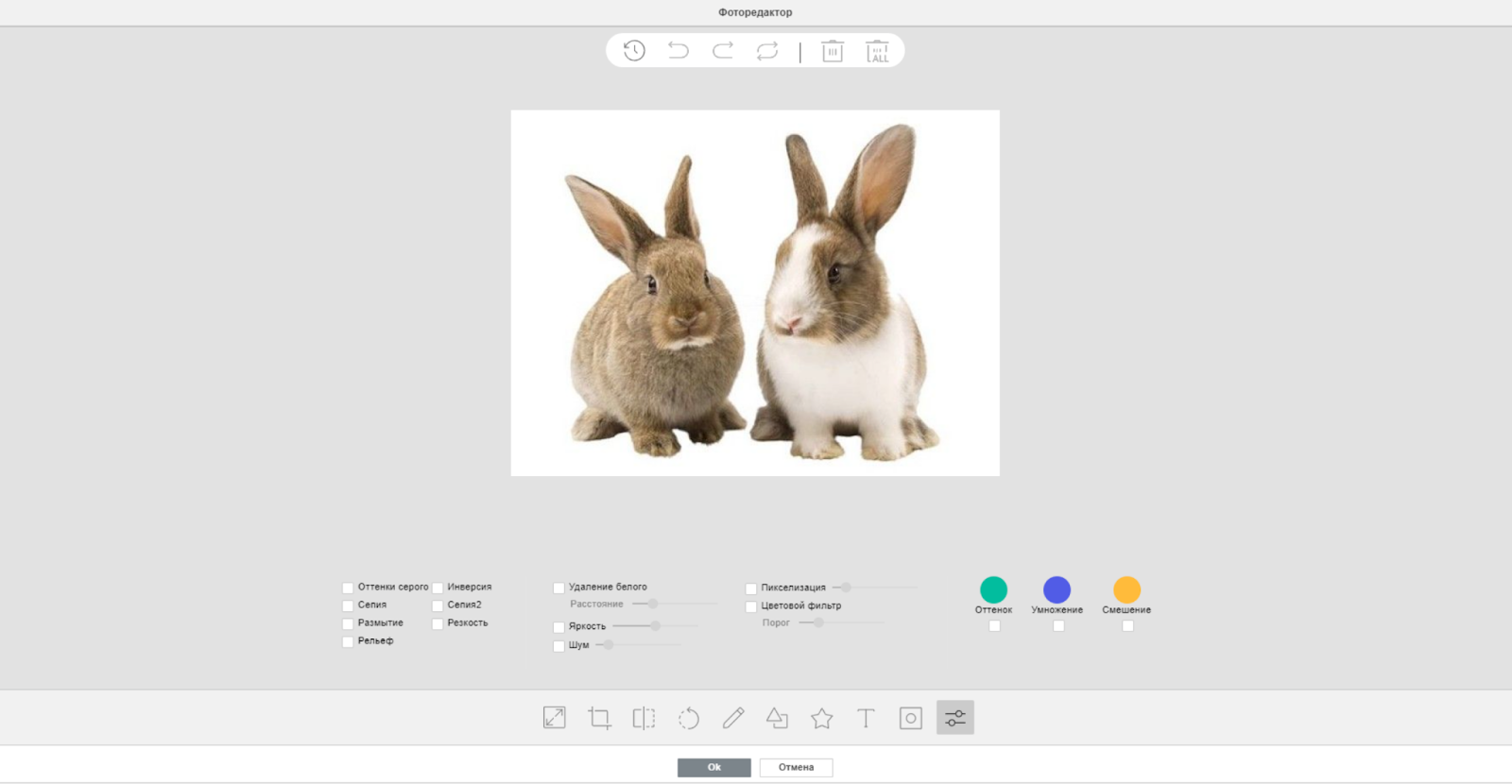Click the Delete ALL trash icon

pos(877,51)
